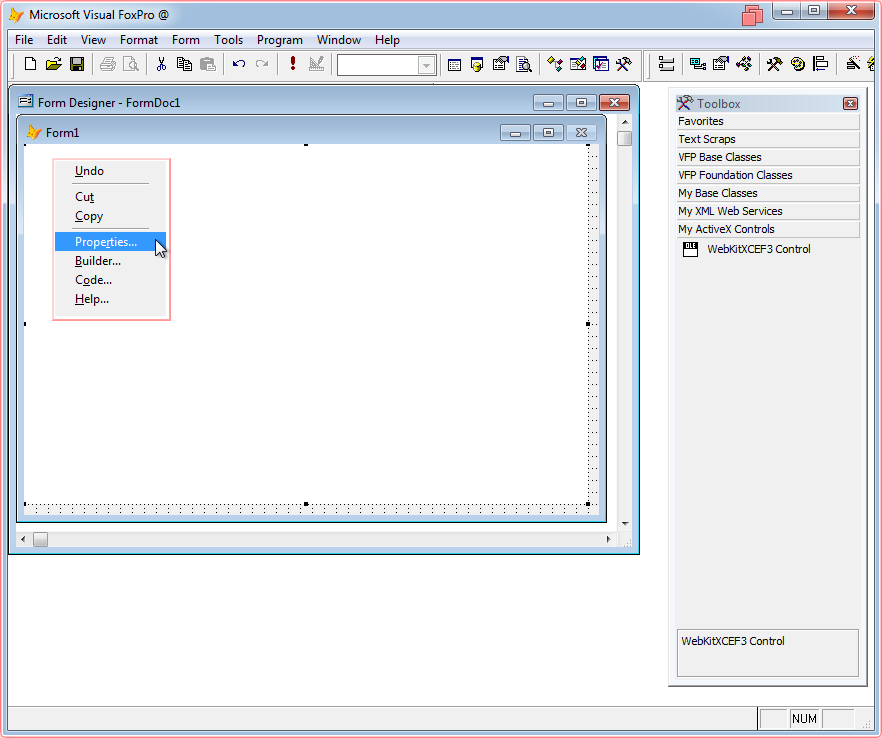882x738 pixels.
Task: Click the Print icon in the toolbar
Action: tap(107, 64)
